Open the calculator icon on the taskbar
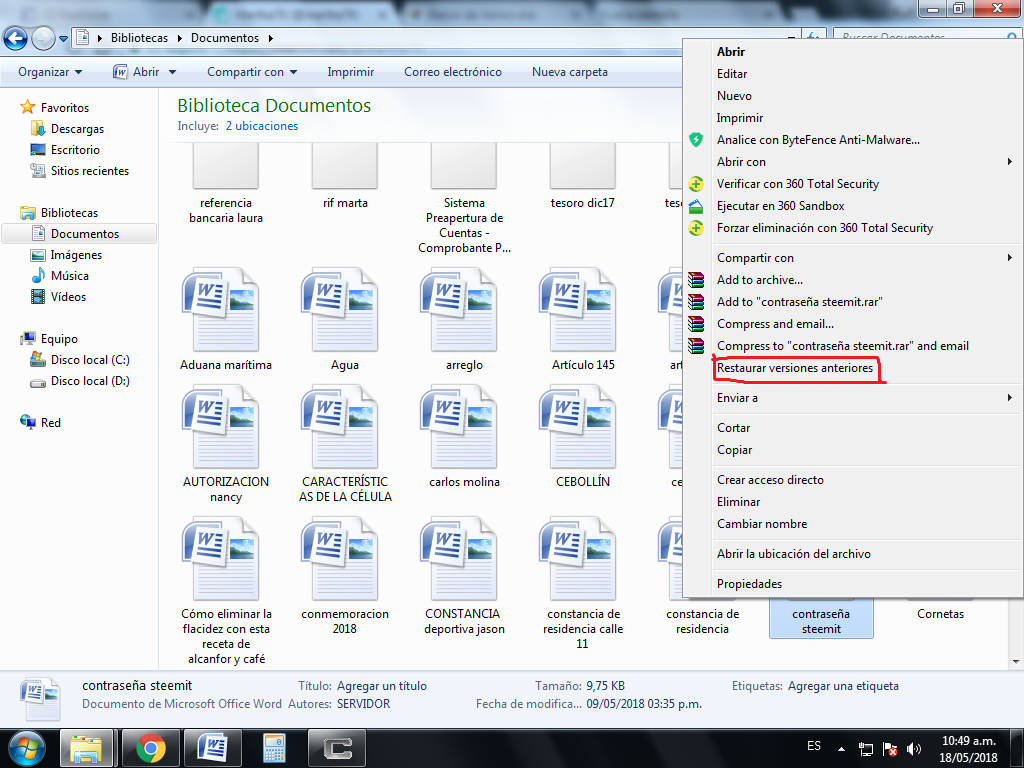The image size is (1024, 768). click(x=274, y=748)
